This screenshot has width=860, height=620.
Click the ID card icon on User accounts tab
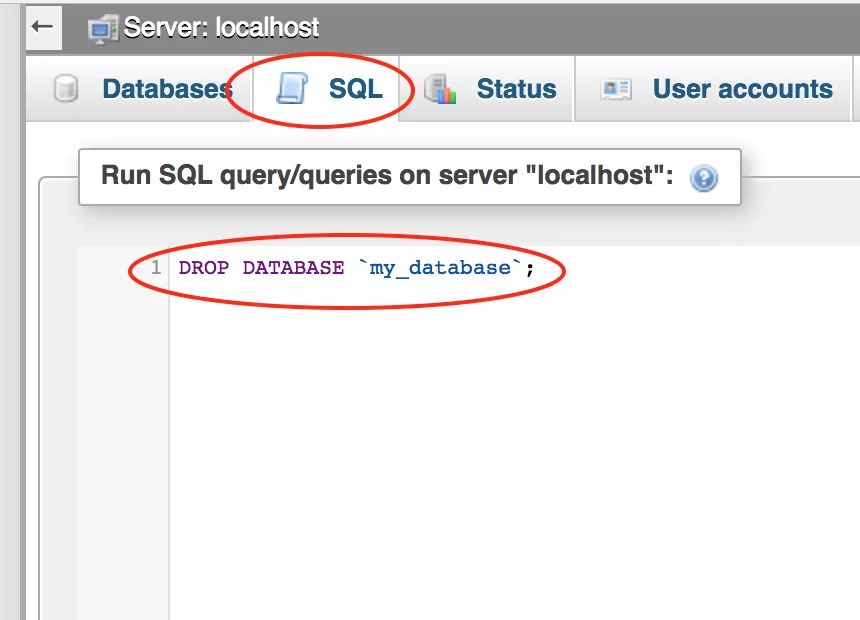coord(616,89)
